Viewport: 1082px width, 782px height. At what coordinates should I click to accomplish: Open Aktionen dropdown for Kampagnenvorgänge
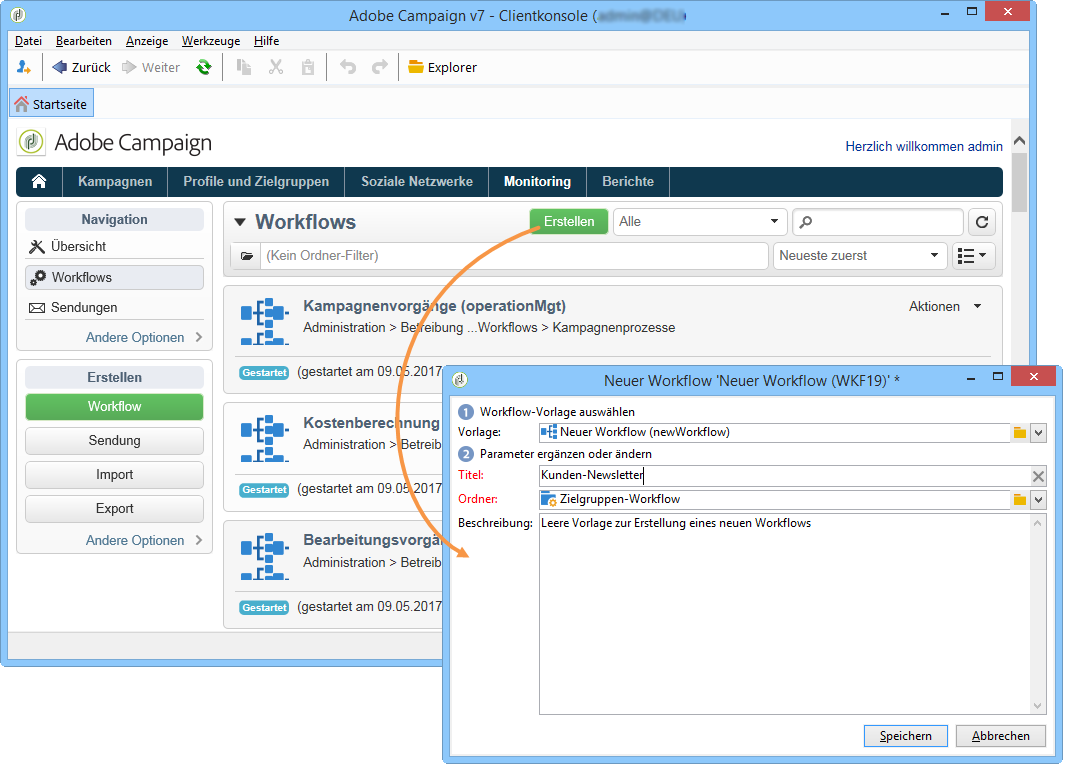click(945, 306)
